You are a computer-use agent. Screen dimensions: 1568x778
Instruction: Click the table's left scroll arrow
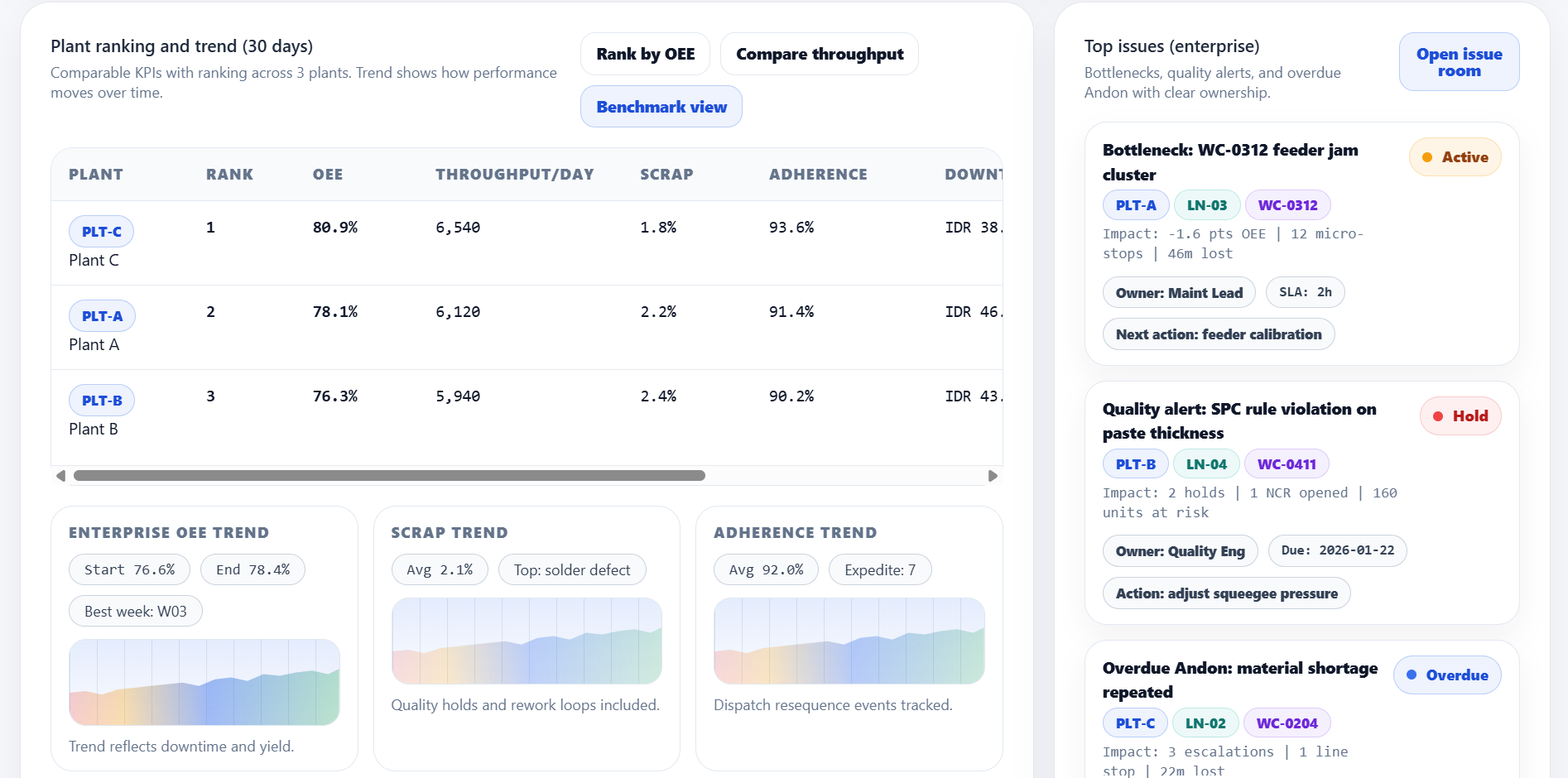(x=60, y=476)
